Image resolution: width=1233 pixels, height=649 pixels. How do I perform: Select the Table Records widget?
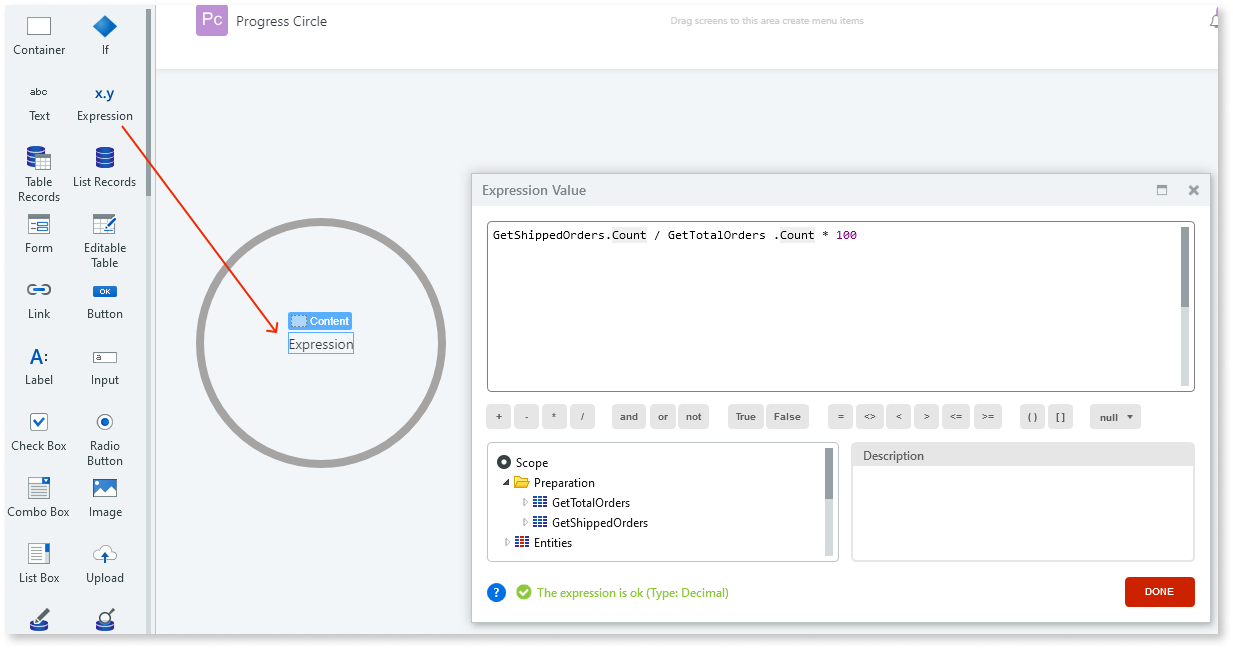point(38,170)
